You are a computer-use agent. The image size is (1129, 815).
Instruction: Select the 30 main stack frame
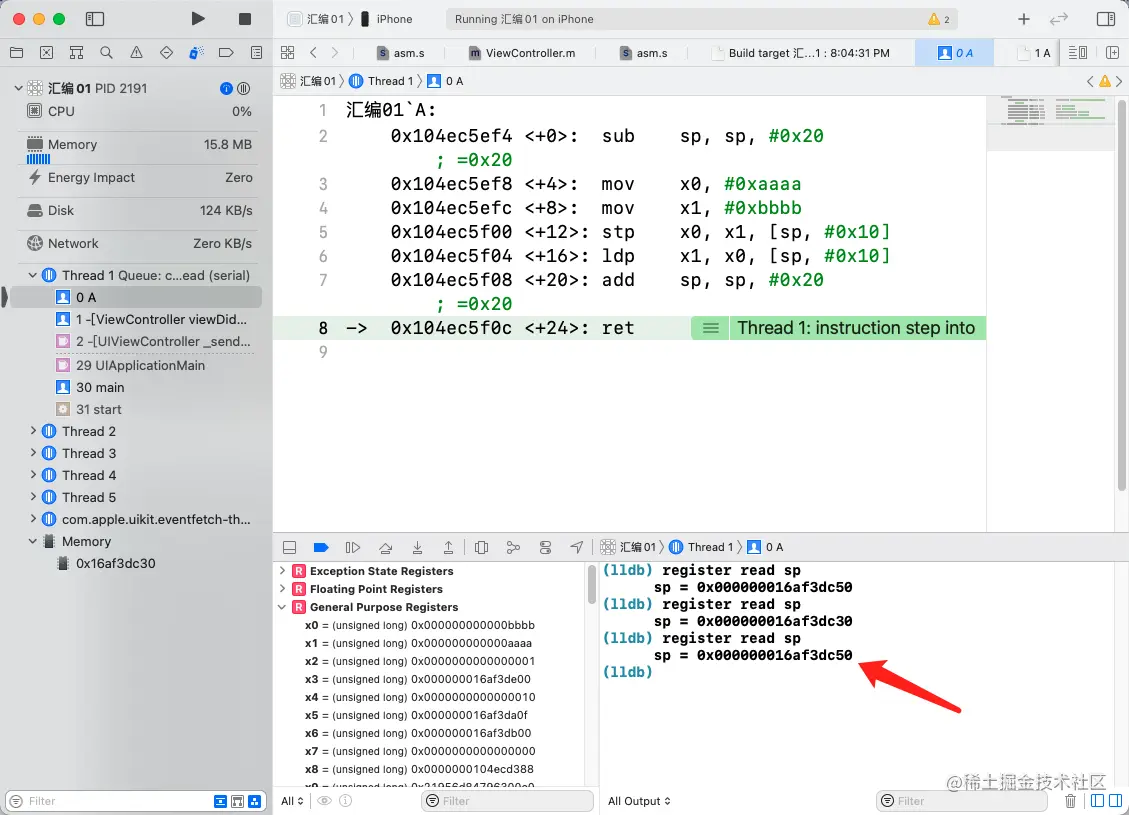coord(90,387)
